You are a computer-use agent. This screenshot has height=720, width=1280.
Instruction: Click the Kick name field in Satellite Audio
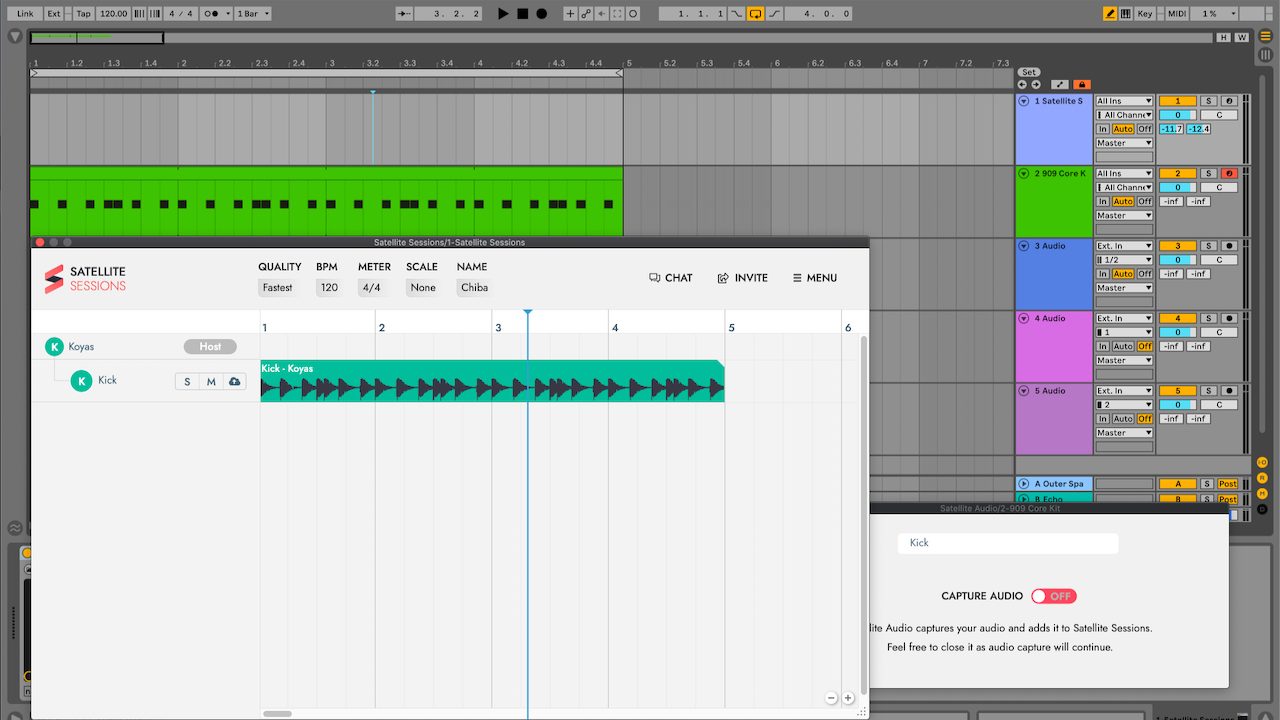click(1008, 543)
